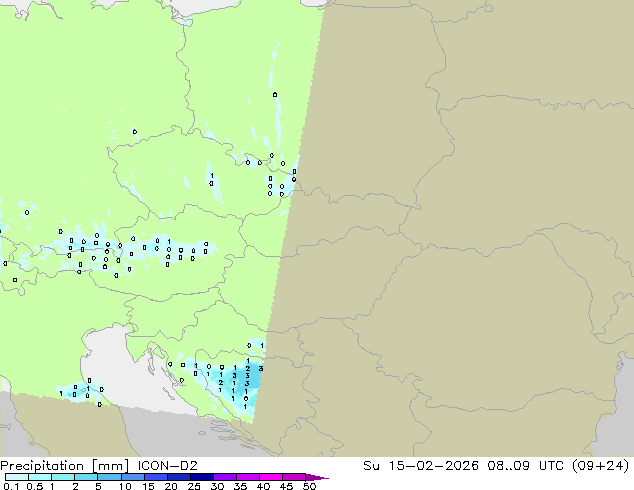Select the 20–25 mm dark blue swatch

click(178, 477)
